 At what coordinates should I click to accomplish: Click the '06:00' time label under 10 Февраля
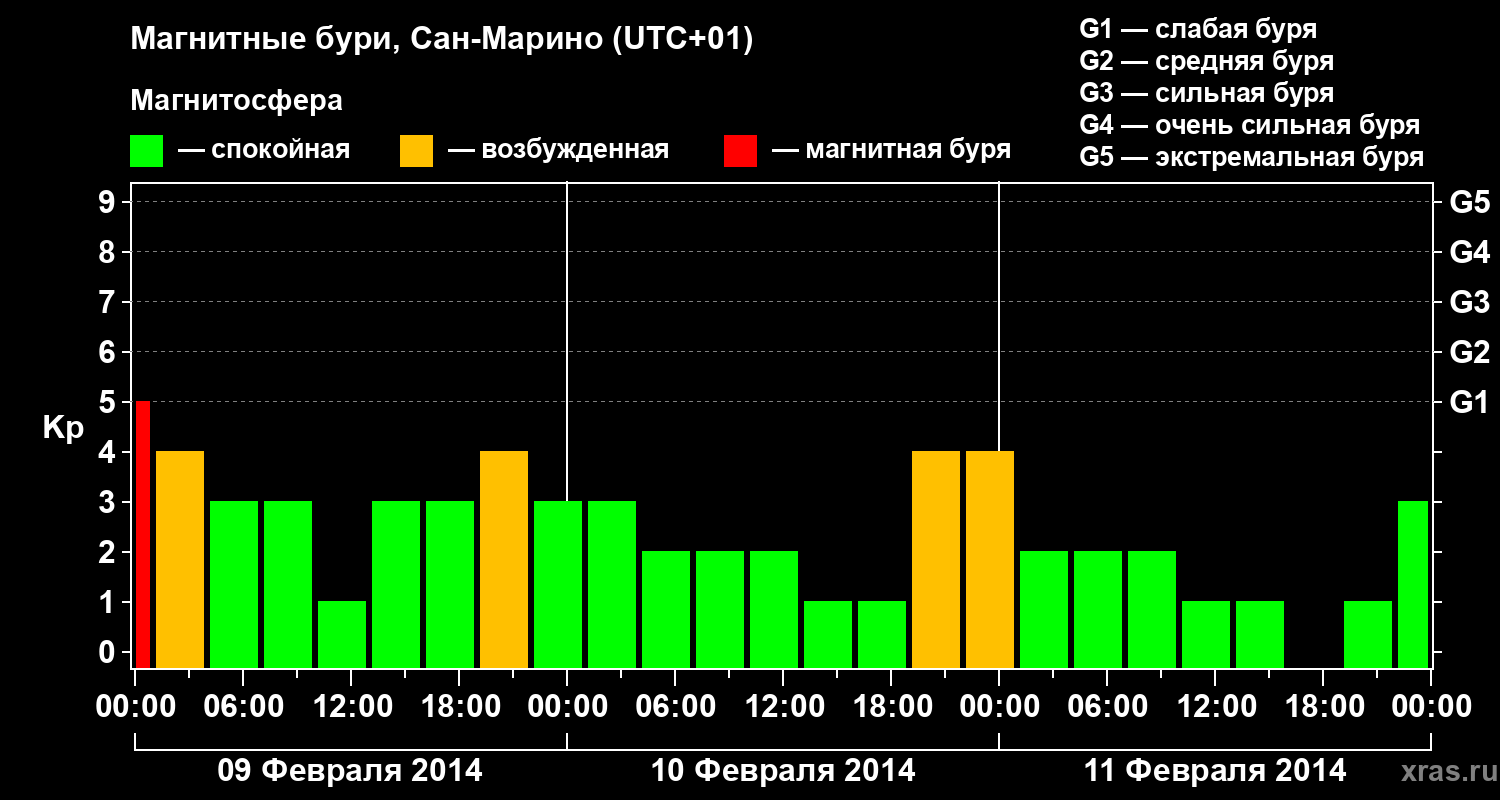tap(675, 706)
